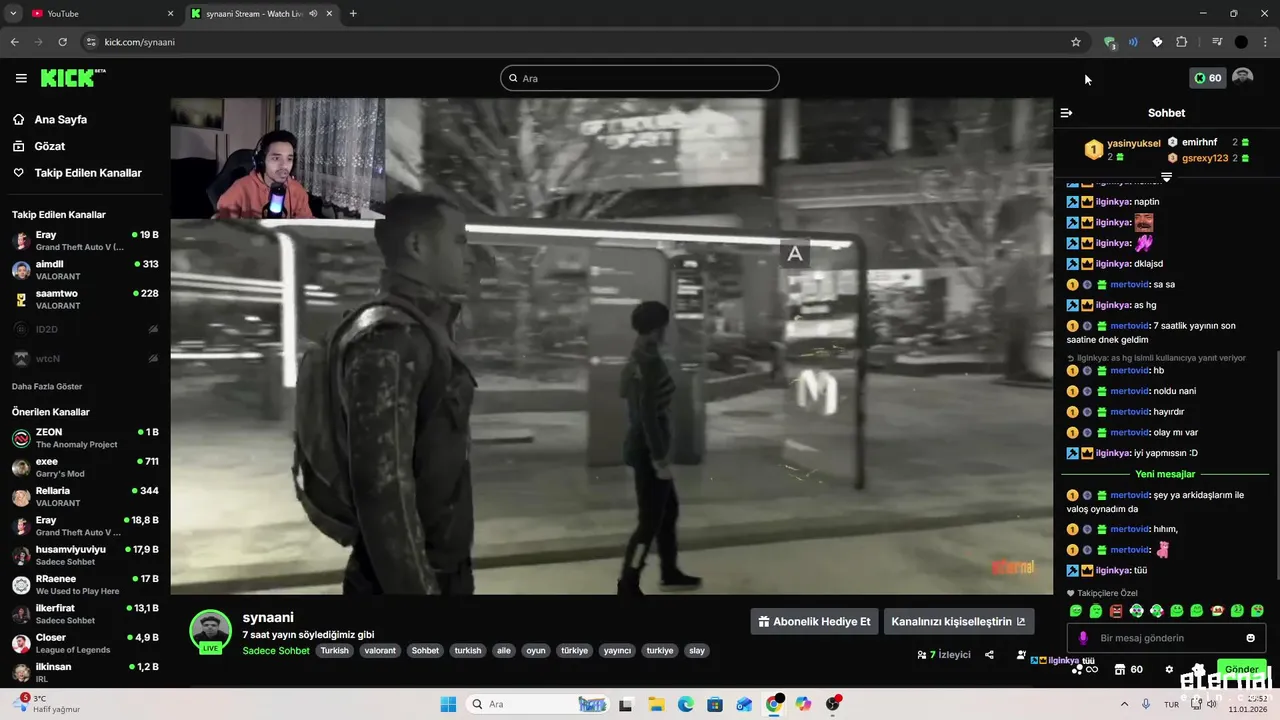The image size is (1280, 720).
Task: Open the Kick hamburger menu
Action: click(x=21, y=78)
